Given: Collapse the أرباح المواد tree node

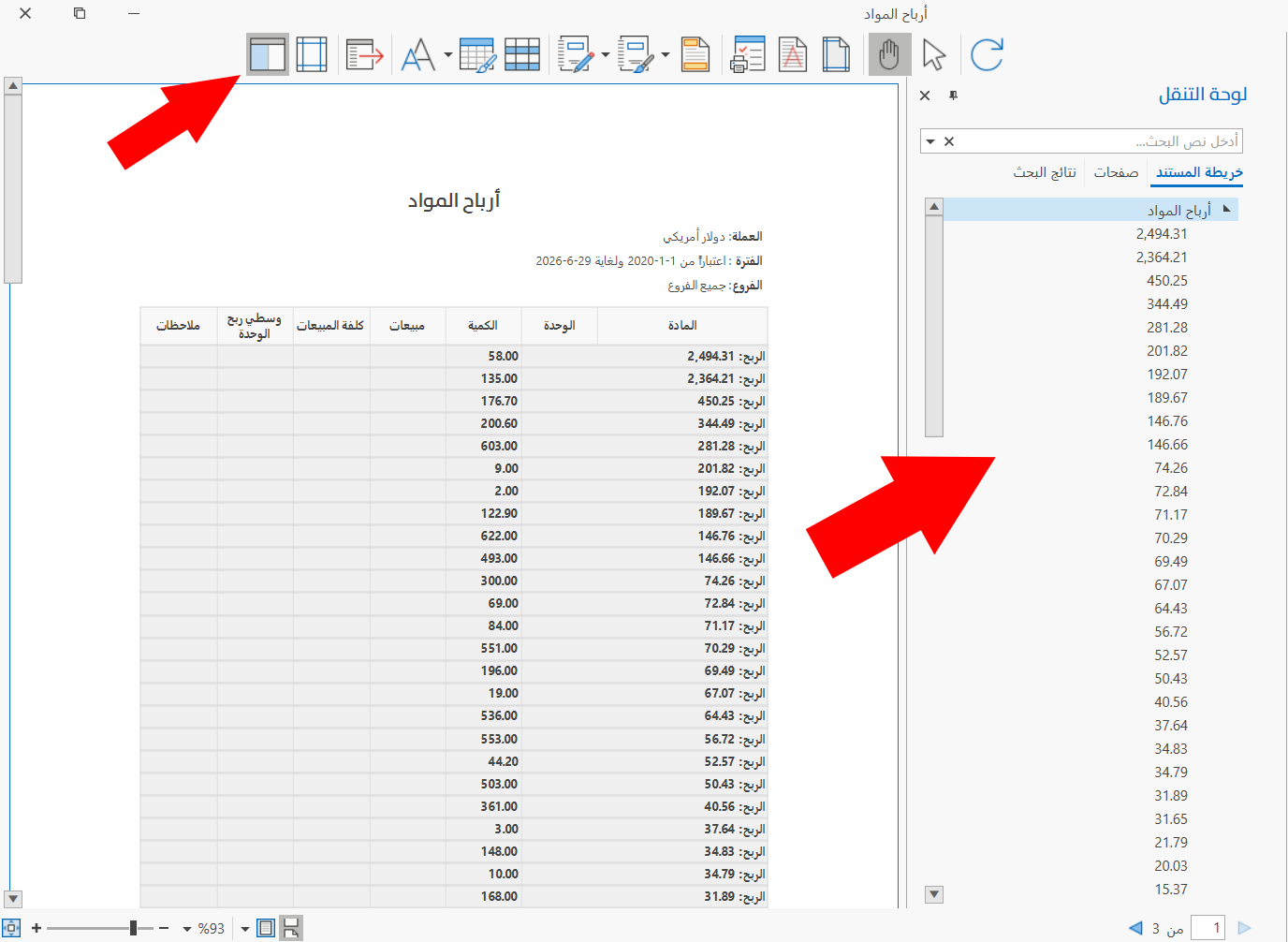Looking at the screenshot, I should (x=1227, y=209).
